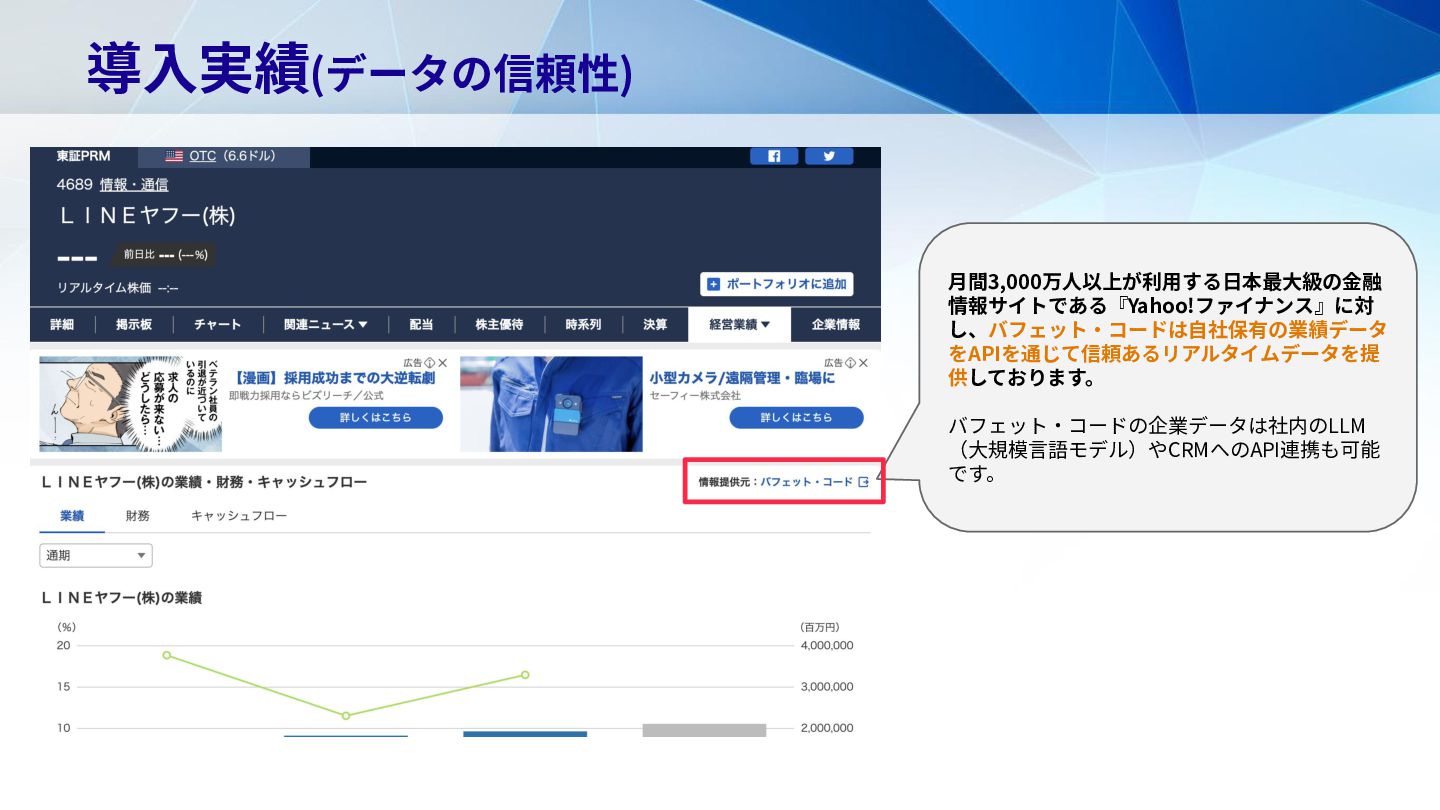The image size is (1440, 810).
Task: Click the info icon on セーフィー ad
Action: (x=851, y=363)
